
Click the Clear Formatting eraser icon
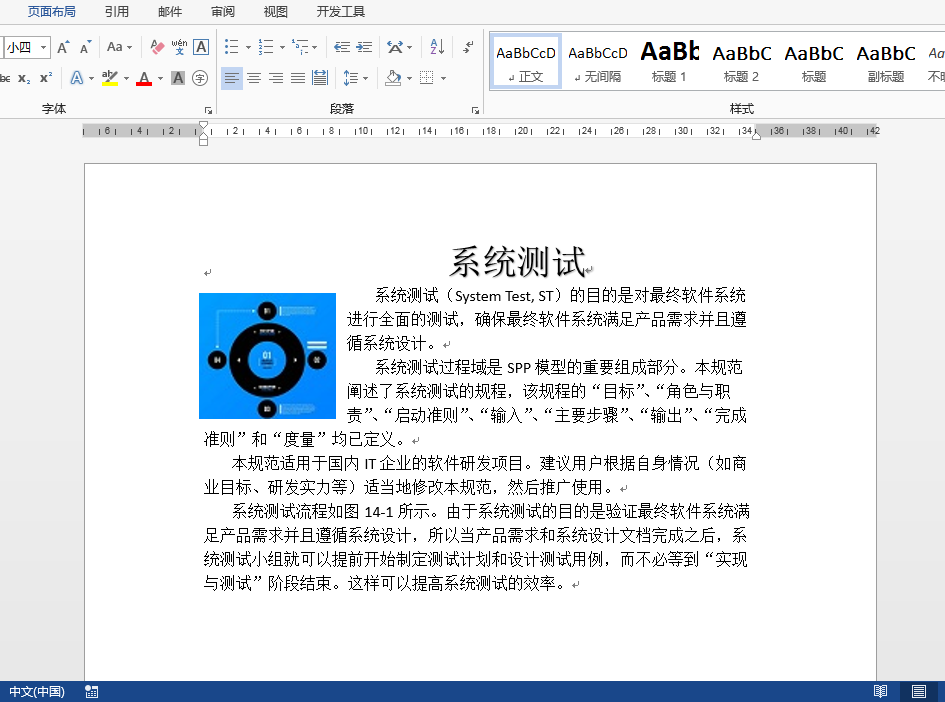tap(156, 48)
